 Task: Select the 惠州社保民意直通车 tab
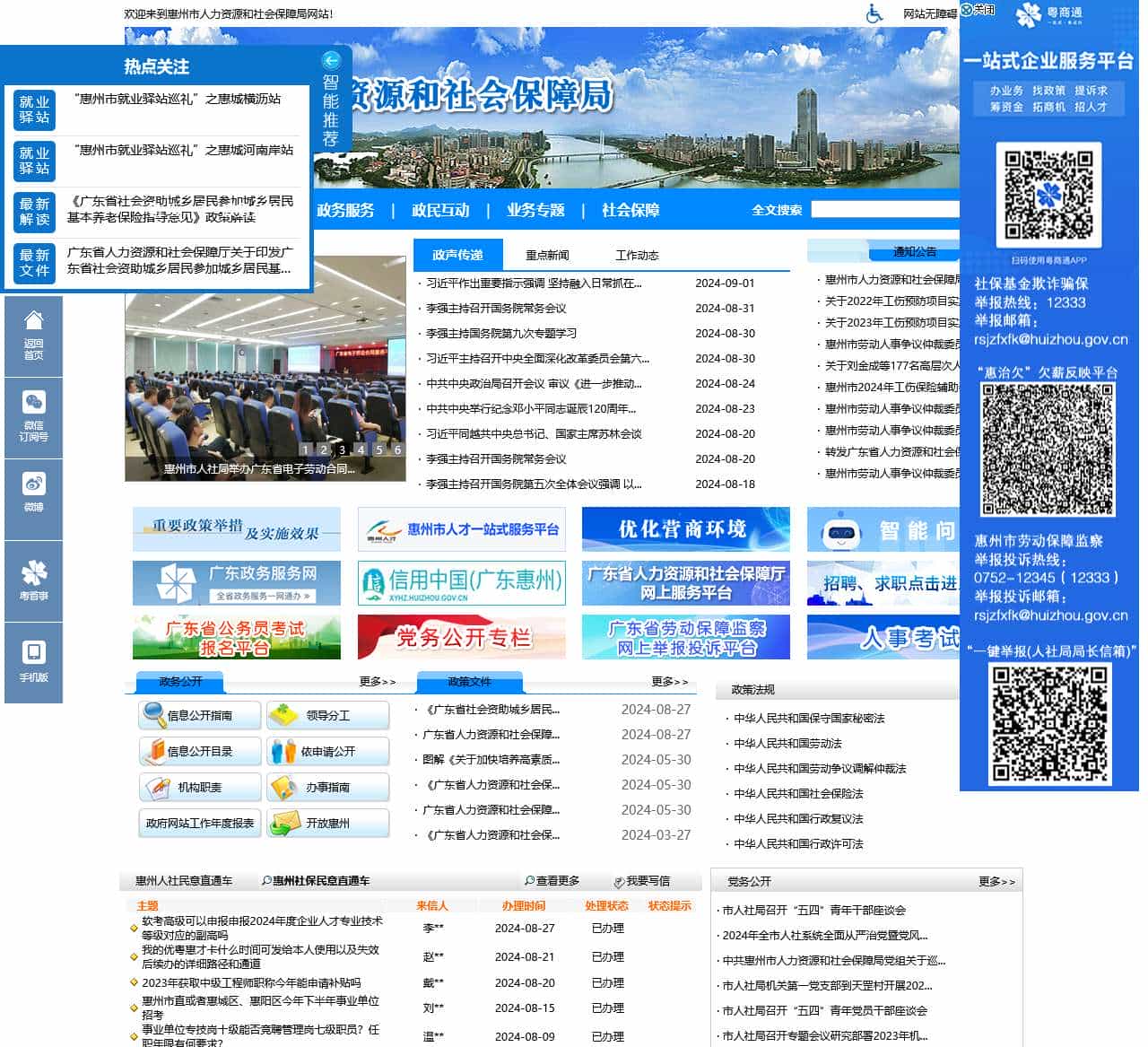pyautogui.click(x=316, y=881)
